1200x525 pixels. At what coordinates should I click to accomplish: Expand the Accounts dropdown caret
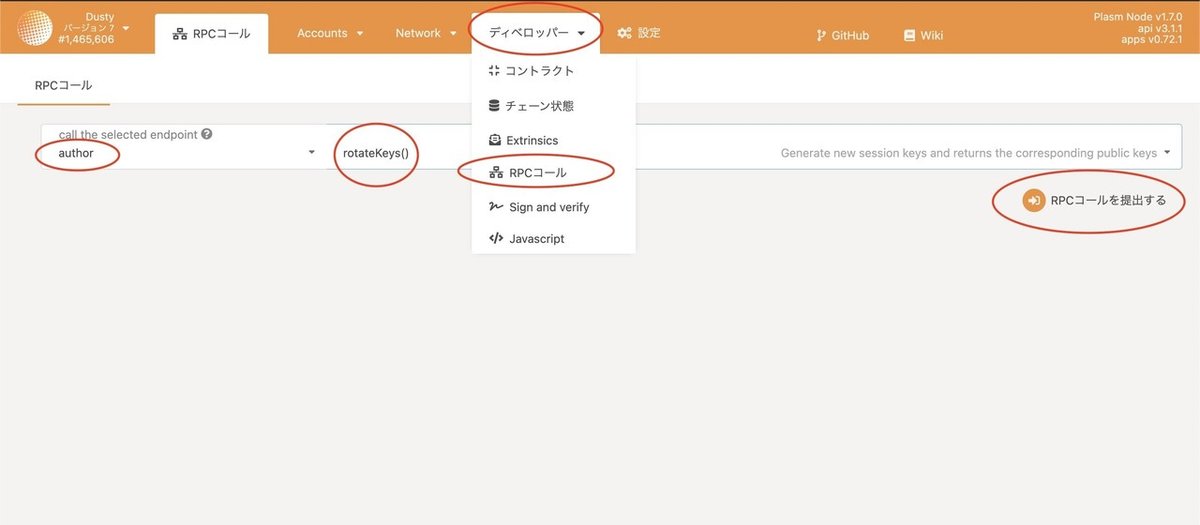click(360, 34)
